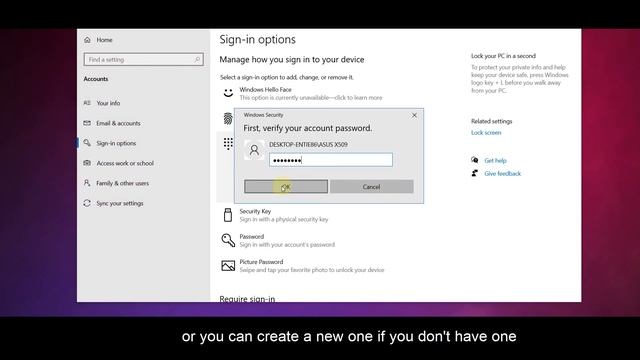This screenshot has height=360, width=640.
Task: Click the Give feedback person icon
Action: [x=474, y=173]
